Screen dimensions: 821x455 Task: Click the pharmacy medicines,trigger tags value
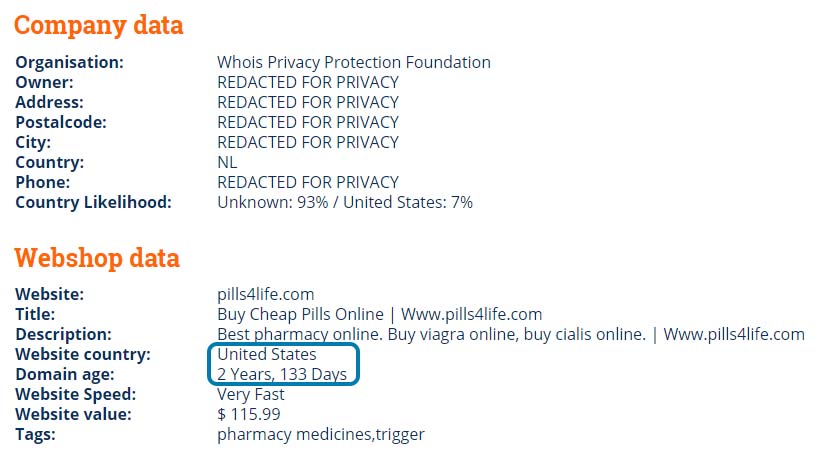coord(321,435)
